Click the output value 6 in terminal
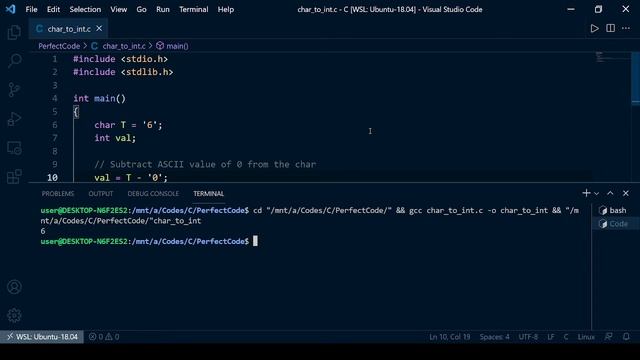The image size is (640, 360). [x=43, y=231]
